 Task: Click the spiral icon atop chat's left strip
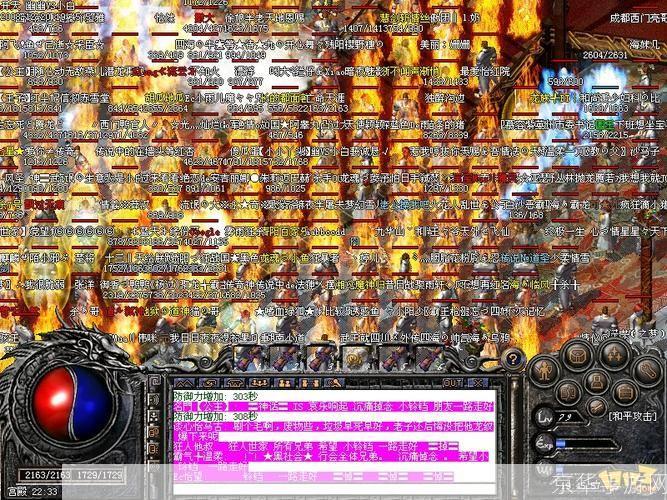point(154,381)
